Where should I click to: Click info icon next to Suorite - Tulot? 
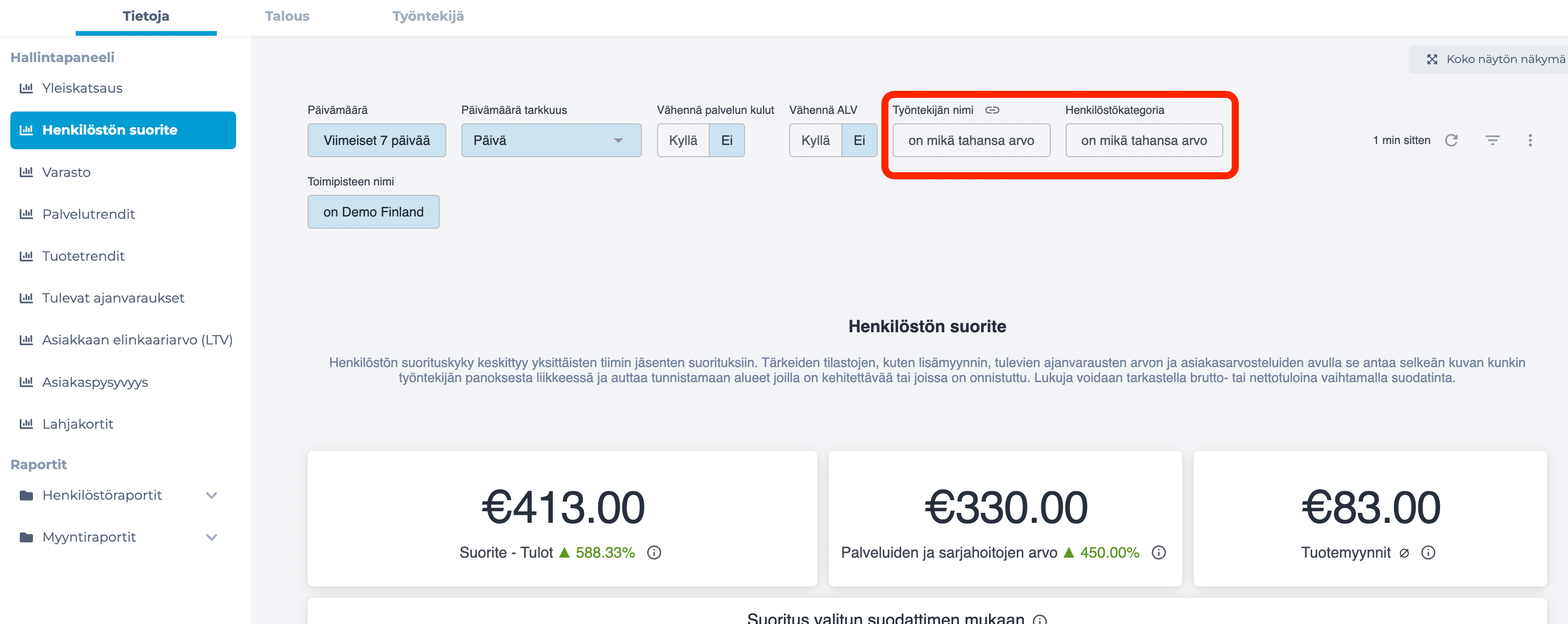(x=654, y=553)
